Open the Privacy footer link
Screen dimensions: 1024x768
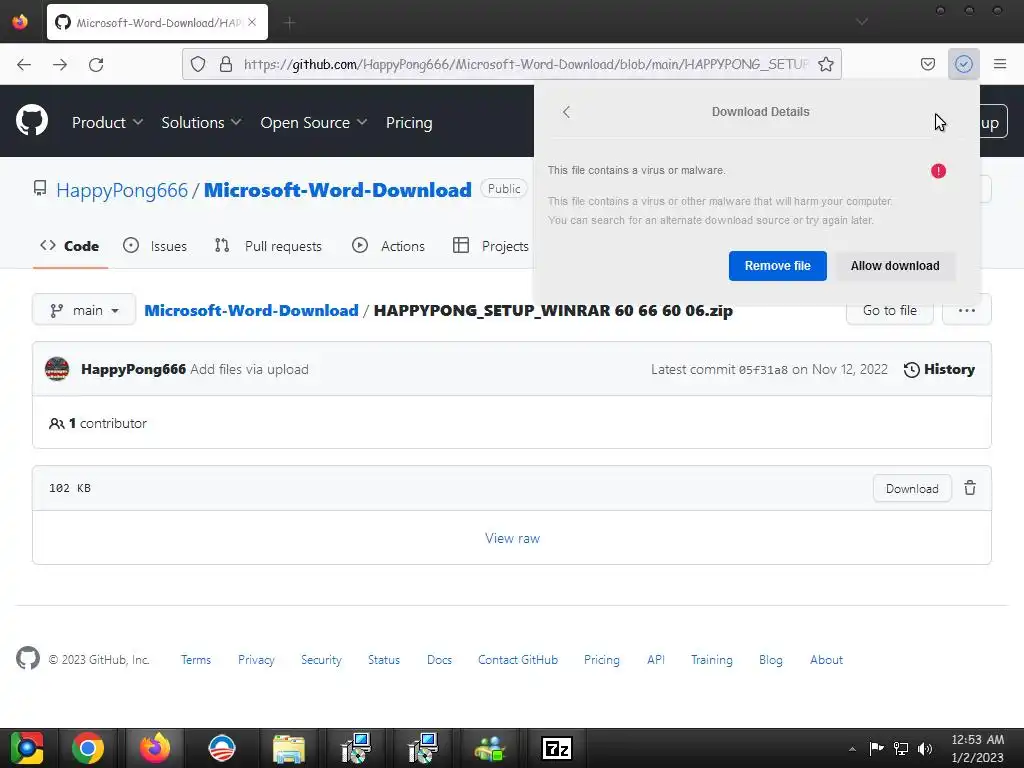(x=256, y=660)
